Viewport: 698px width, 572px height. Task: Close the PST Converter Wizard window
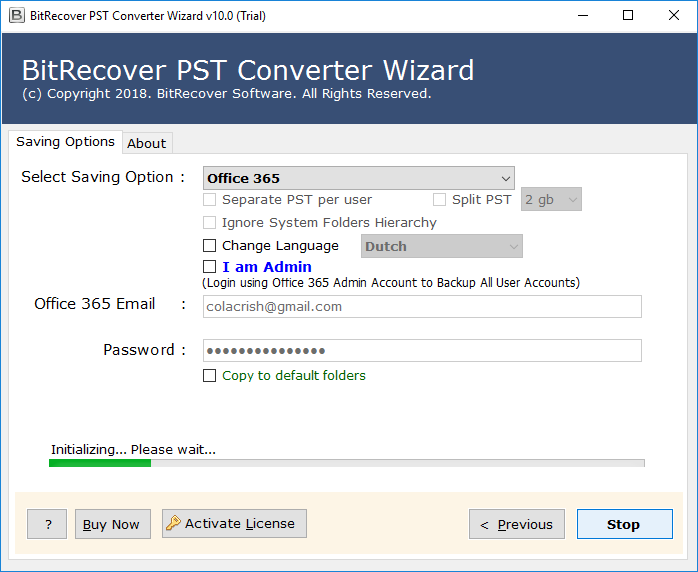(674, 16)
